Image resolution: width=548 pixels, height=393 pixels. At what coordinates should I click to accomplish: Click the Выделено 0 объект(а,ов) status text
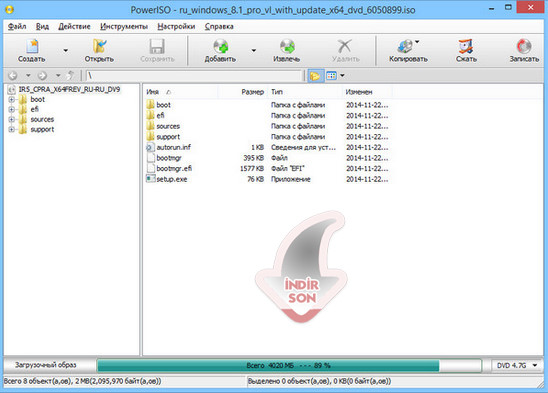319,381
